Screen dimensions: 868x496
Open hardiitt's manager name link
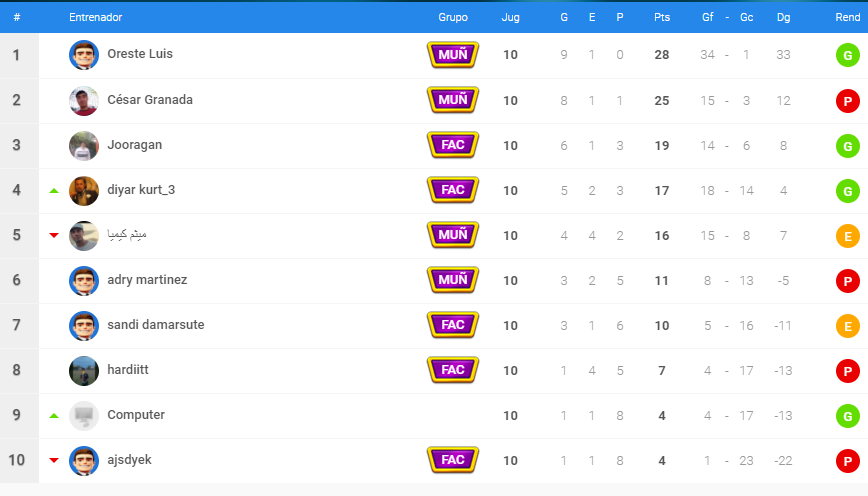coord(128,369)
